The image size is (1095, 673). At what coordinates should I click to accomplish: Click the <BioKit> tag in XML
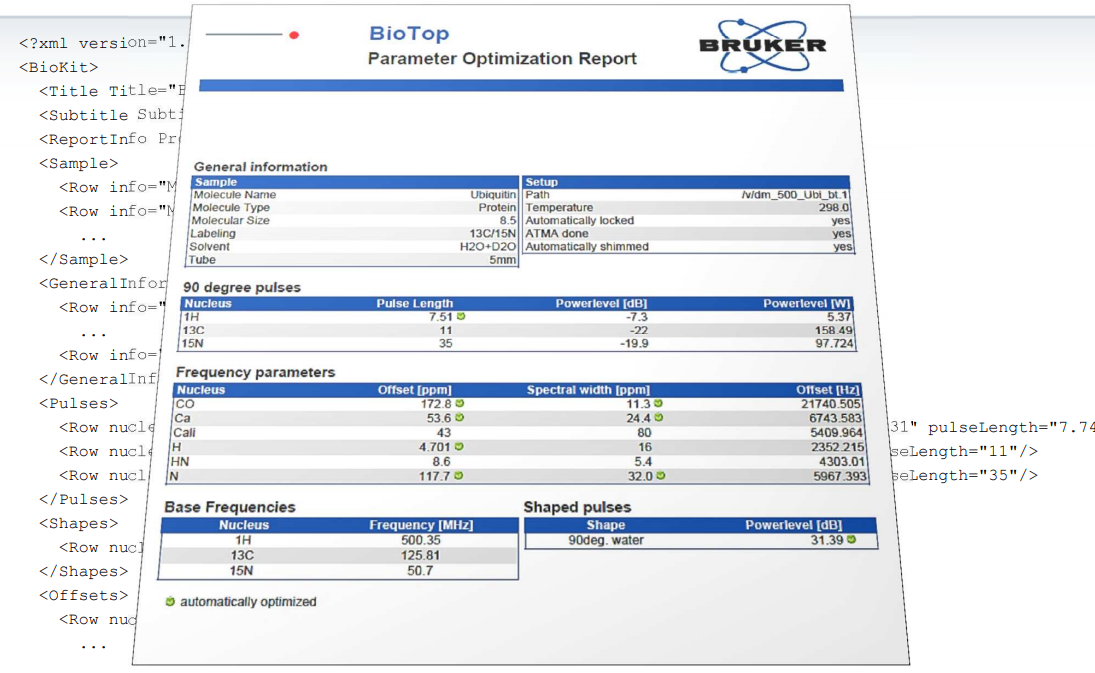pyautogui.click(x=59, y=67)
